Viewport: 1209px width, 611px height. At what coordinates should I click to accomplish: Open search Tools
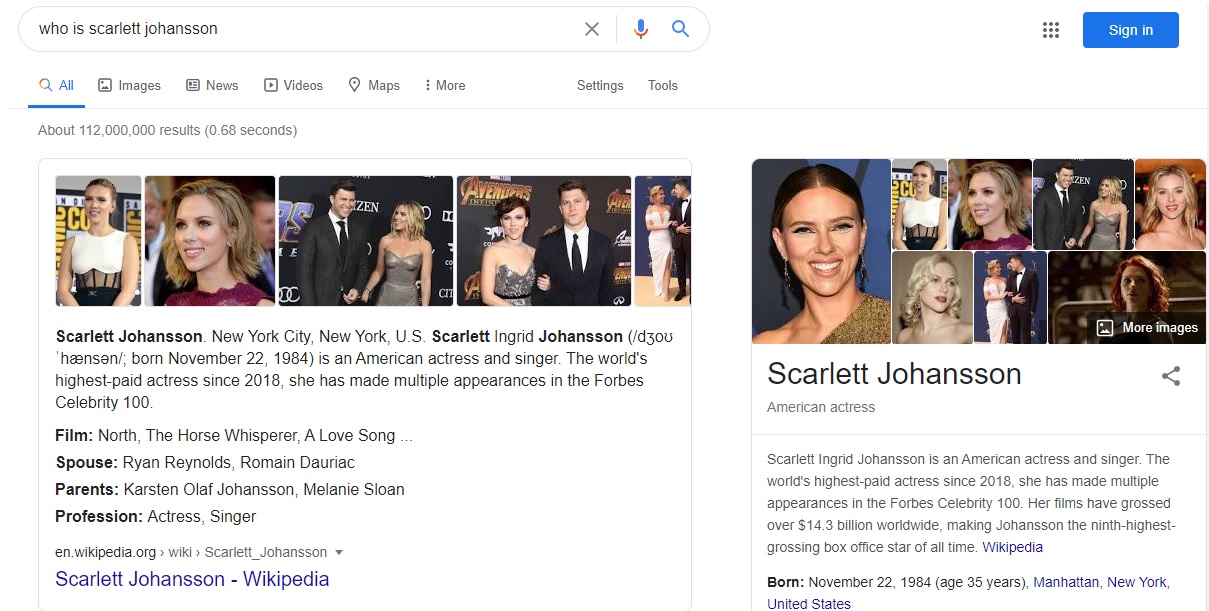click(x=663, y=86)
